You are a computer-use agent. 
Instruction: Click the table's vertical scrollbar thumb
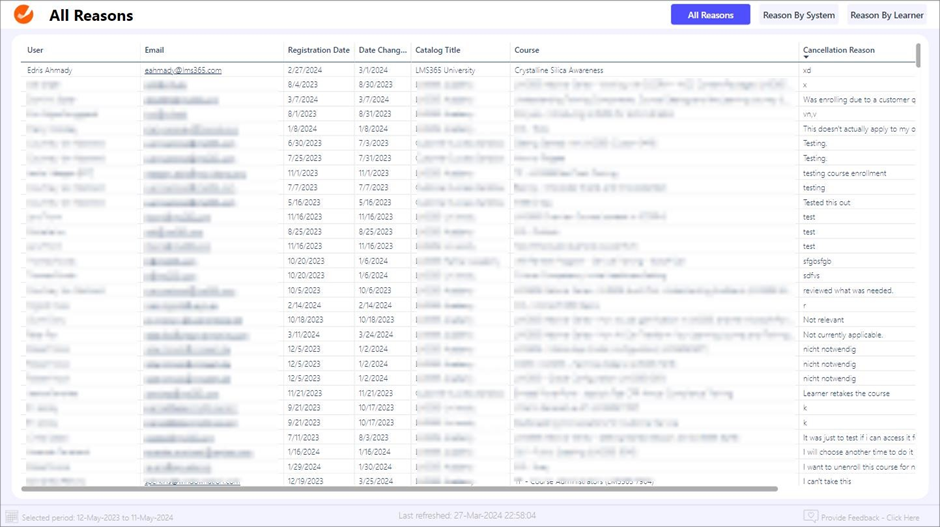[x=918, y=56]
